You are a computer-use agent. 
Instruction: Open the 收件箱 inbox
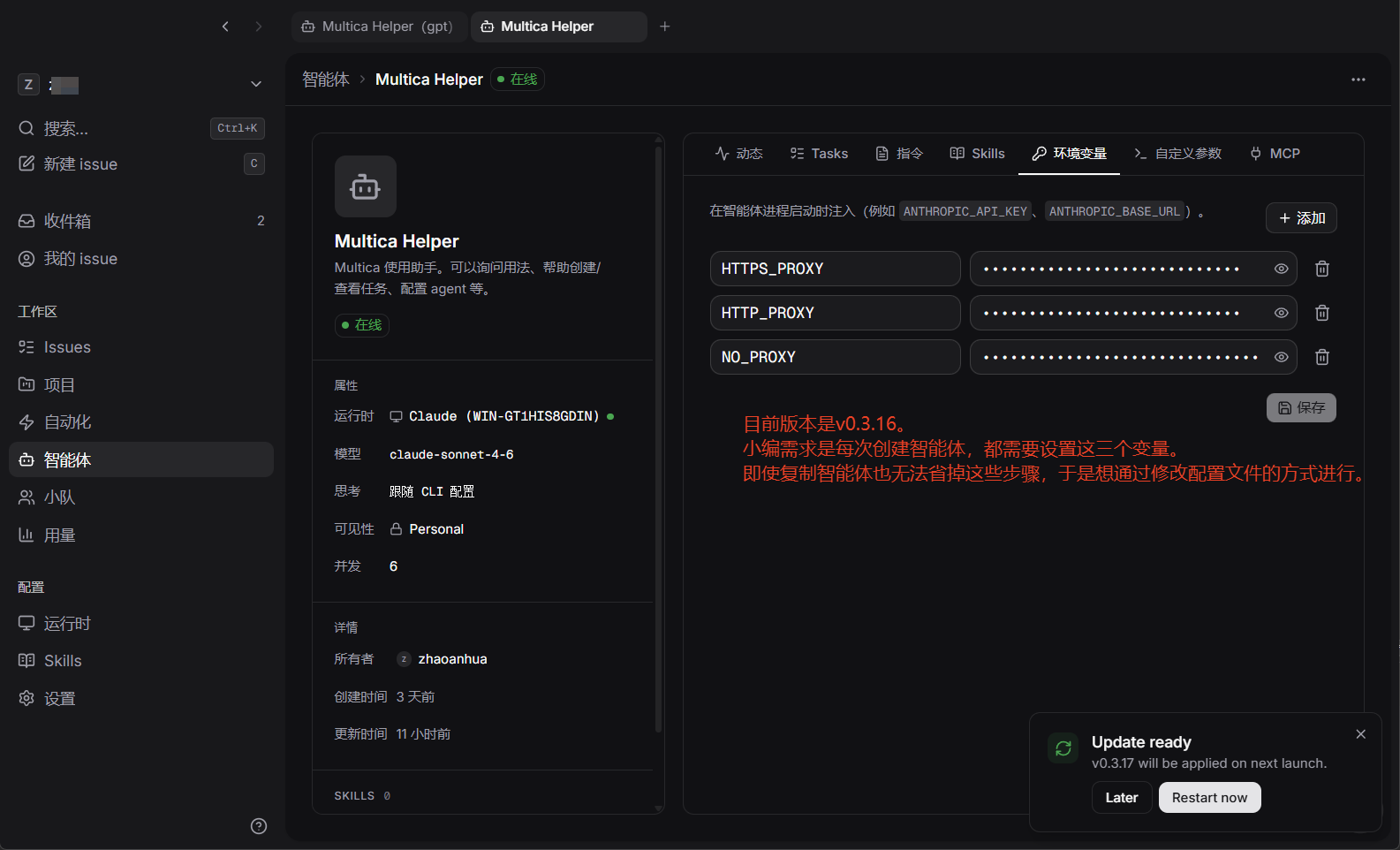pyautogui.click(x=141, y=221)
